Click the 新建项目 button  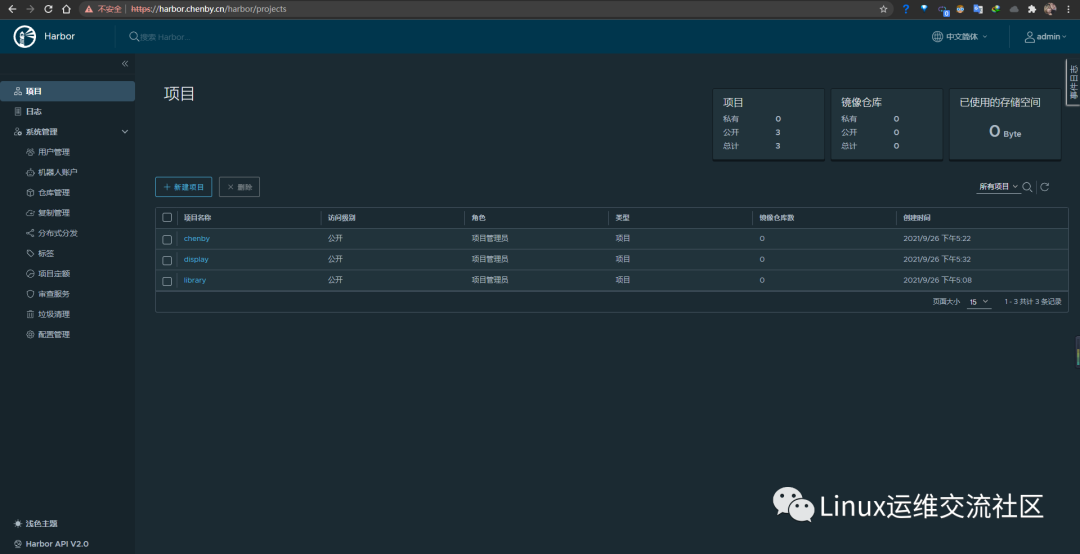(x=184, y=187)
